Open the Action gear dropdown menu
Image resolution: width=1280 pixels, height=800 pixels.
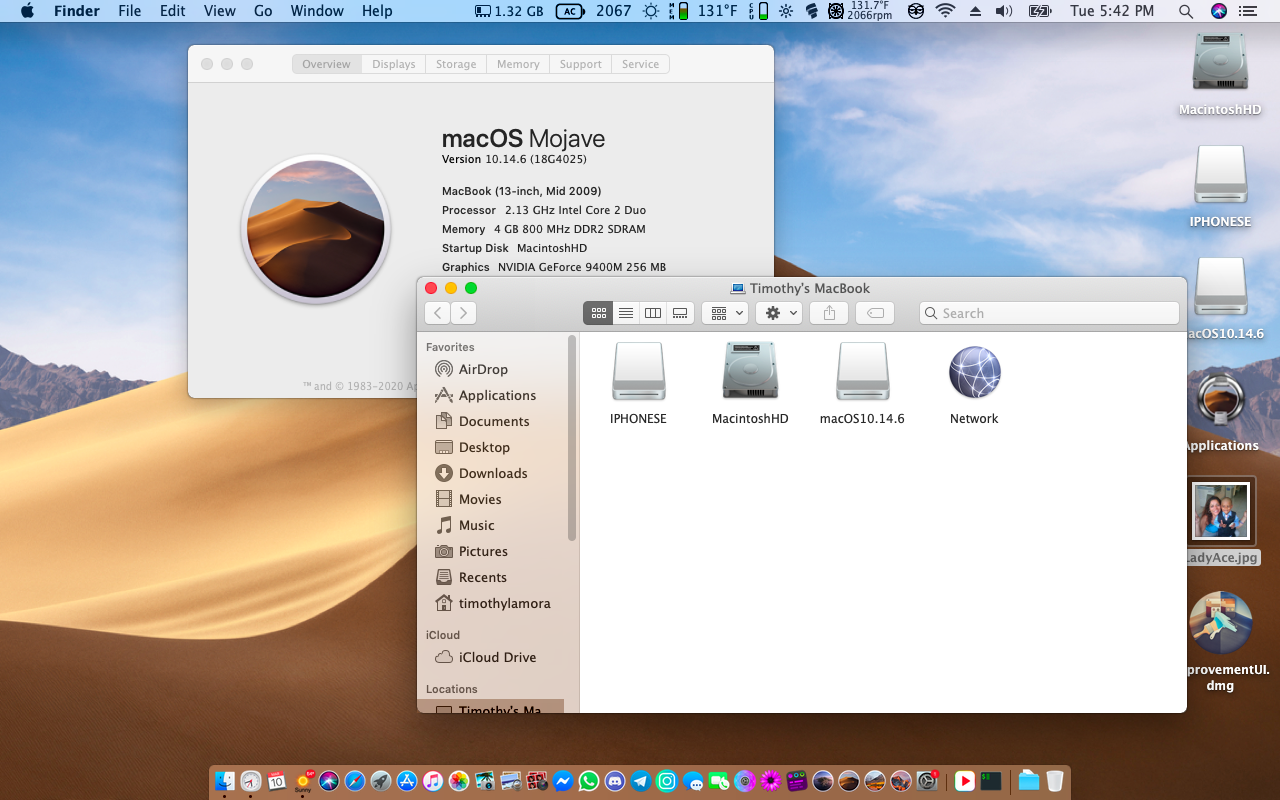pos(779,313)
